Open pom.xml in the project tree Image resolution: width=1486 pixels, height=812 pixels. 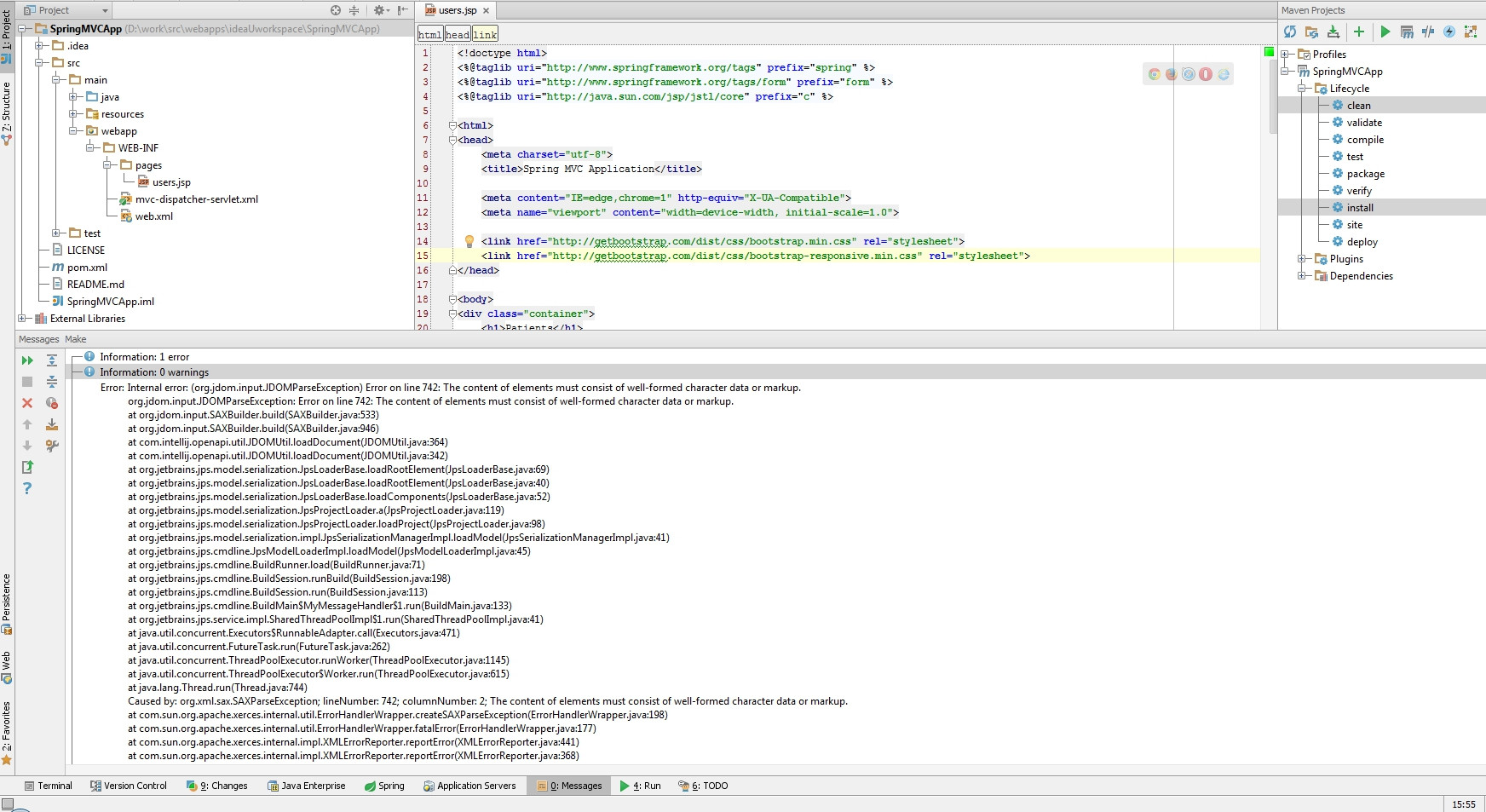[x=87, y=268]
